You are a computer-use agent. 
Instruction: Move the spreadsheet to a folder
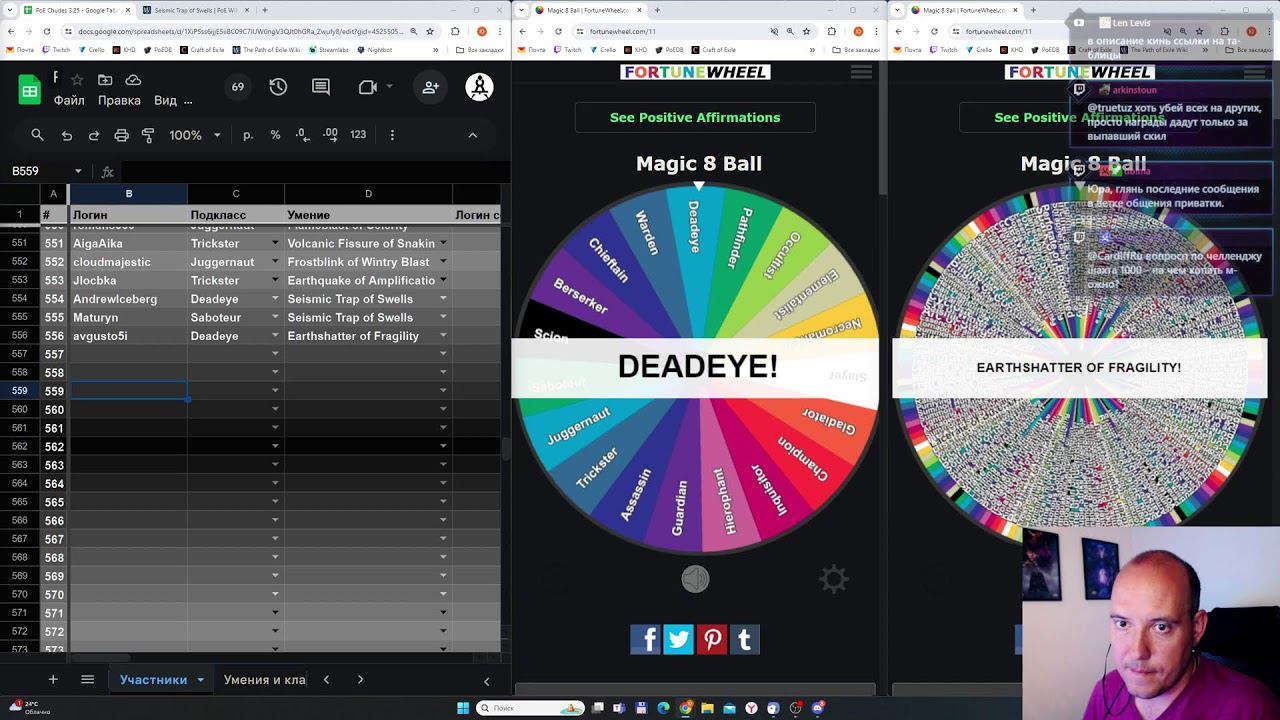point(105,80)
